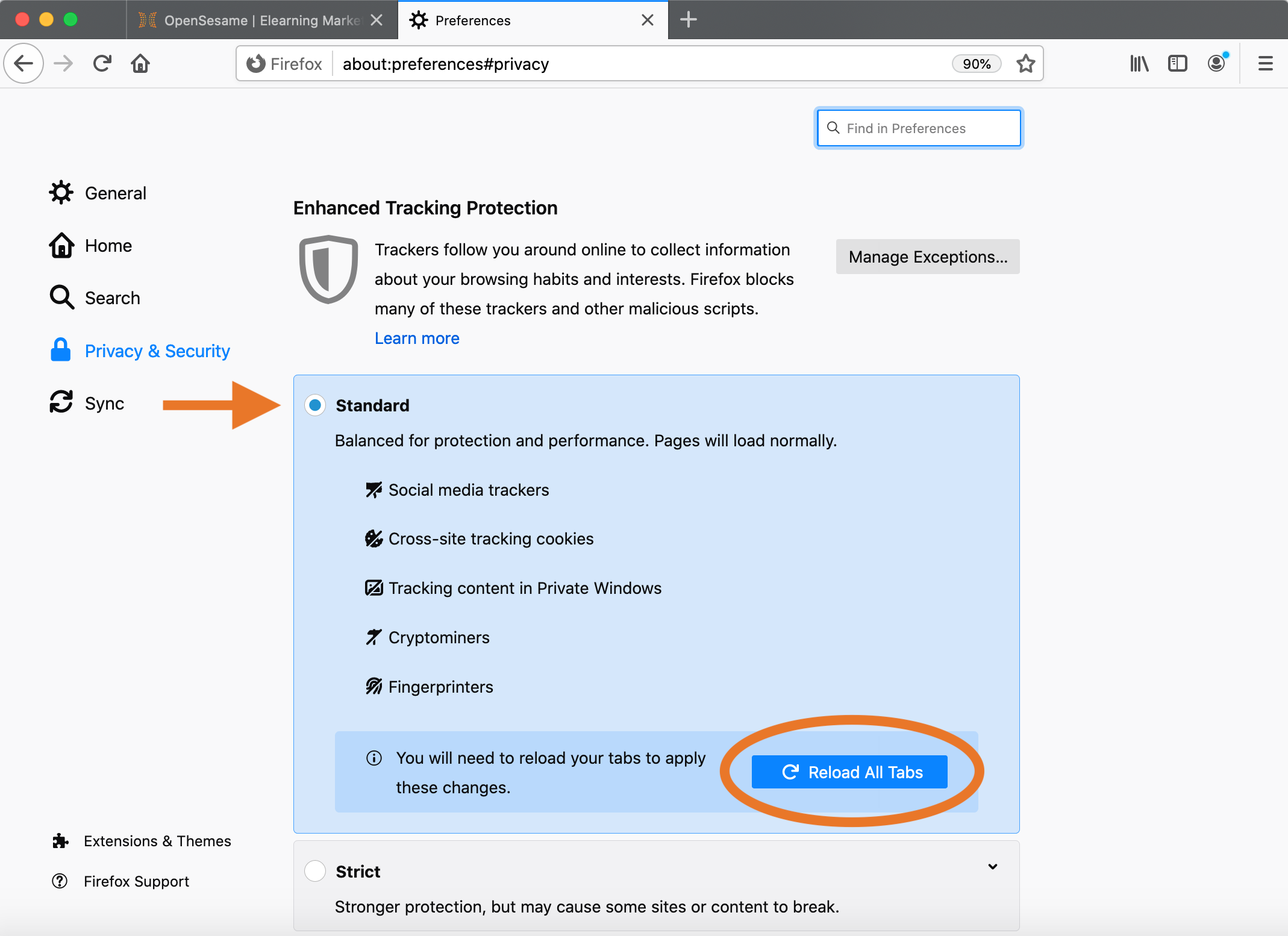Click the Find in Preferences search field

tap(921, 127)
